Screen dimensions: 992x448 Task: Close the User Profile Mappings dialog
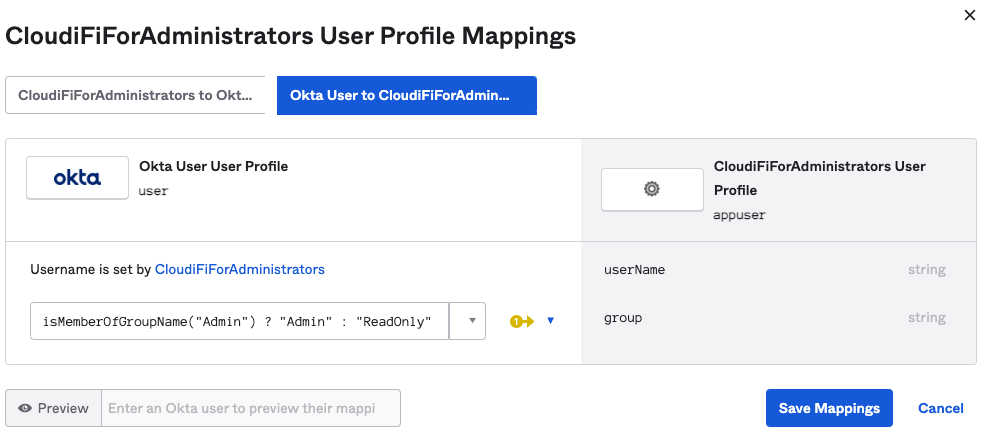[x=969, y=15]
